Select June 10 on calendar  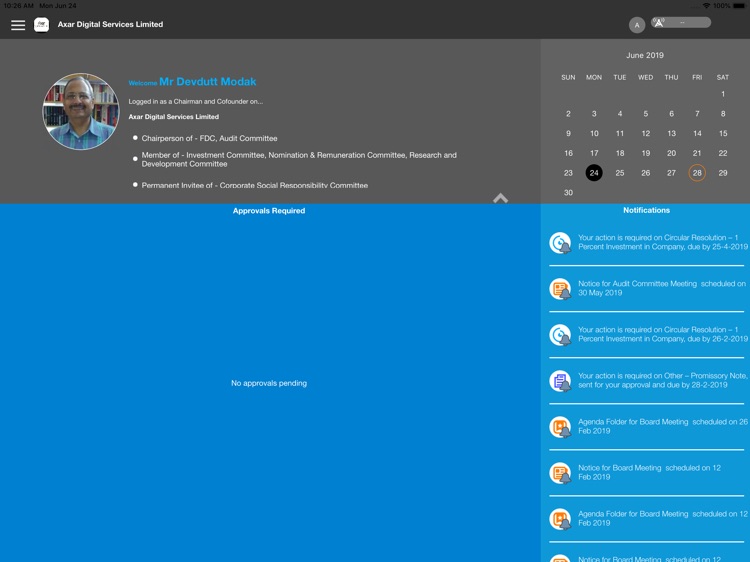[x=594, y=133]
